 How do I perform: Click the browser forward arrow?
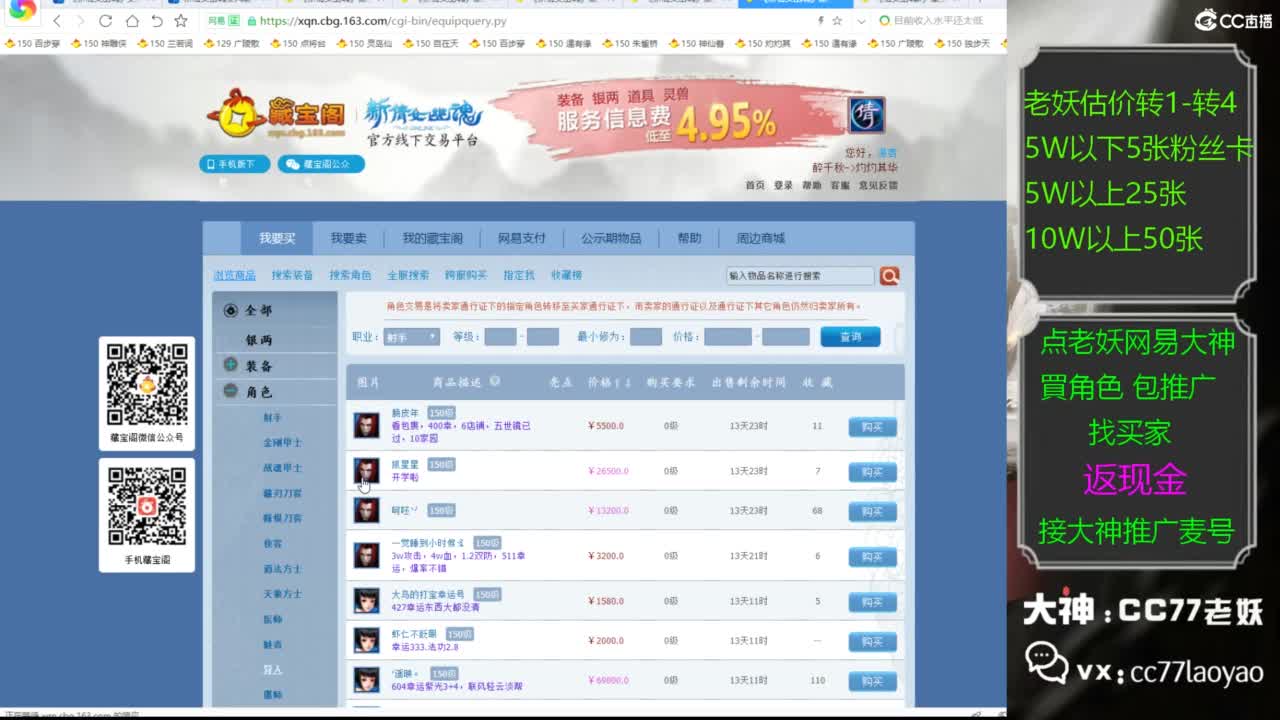click(x=81, y=21)
